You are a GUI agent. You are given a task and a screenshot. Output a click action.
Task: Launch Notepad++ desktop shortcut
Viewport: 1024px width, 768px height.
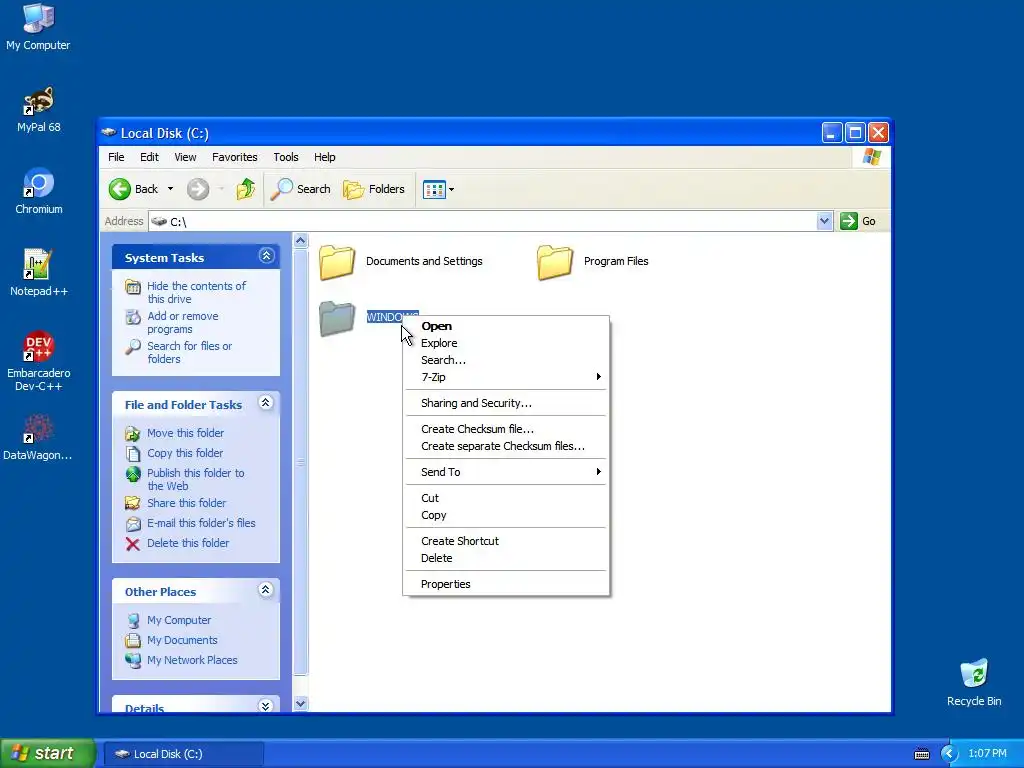click(39, 273)
